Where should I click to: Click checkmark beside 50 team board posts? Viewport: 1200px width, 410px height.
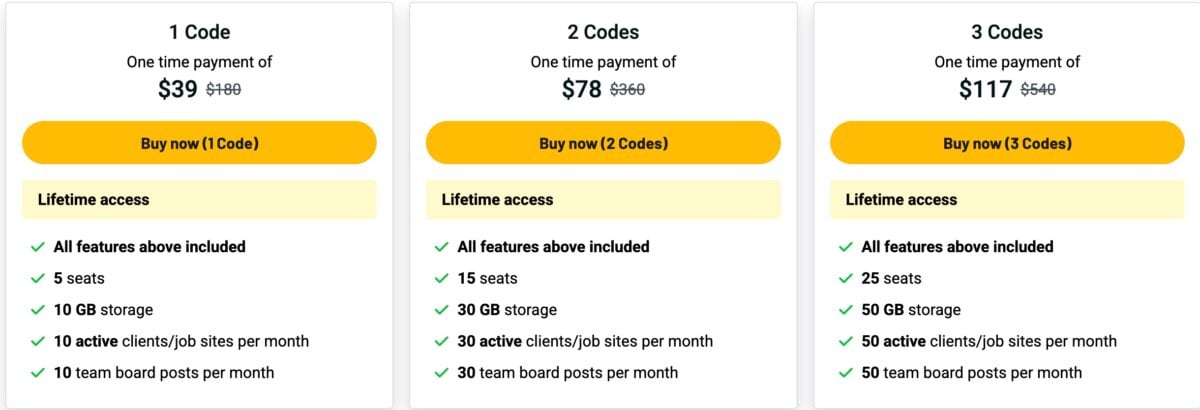[846, 372]
